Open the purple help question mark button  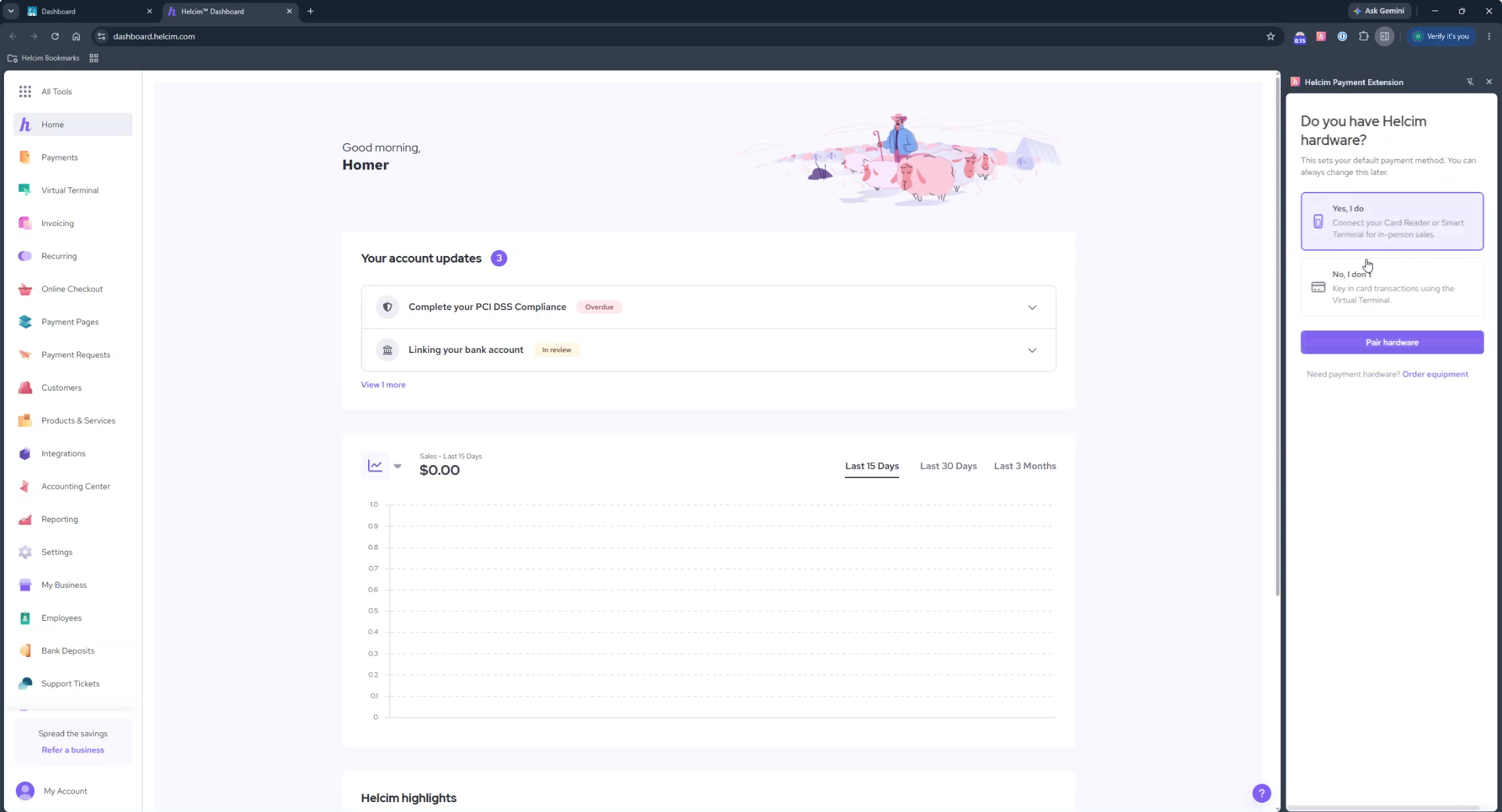[x=1261, y=794]
